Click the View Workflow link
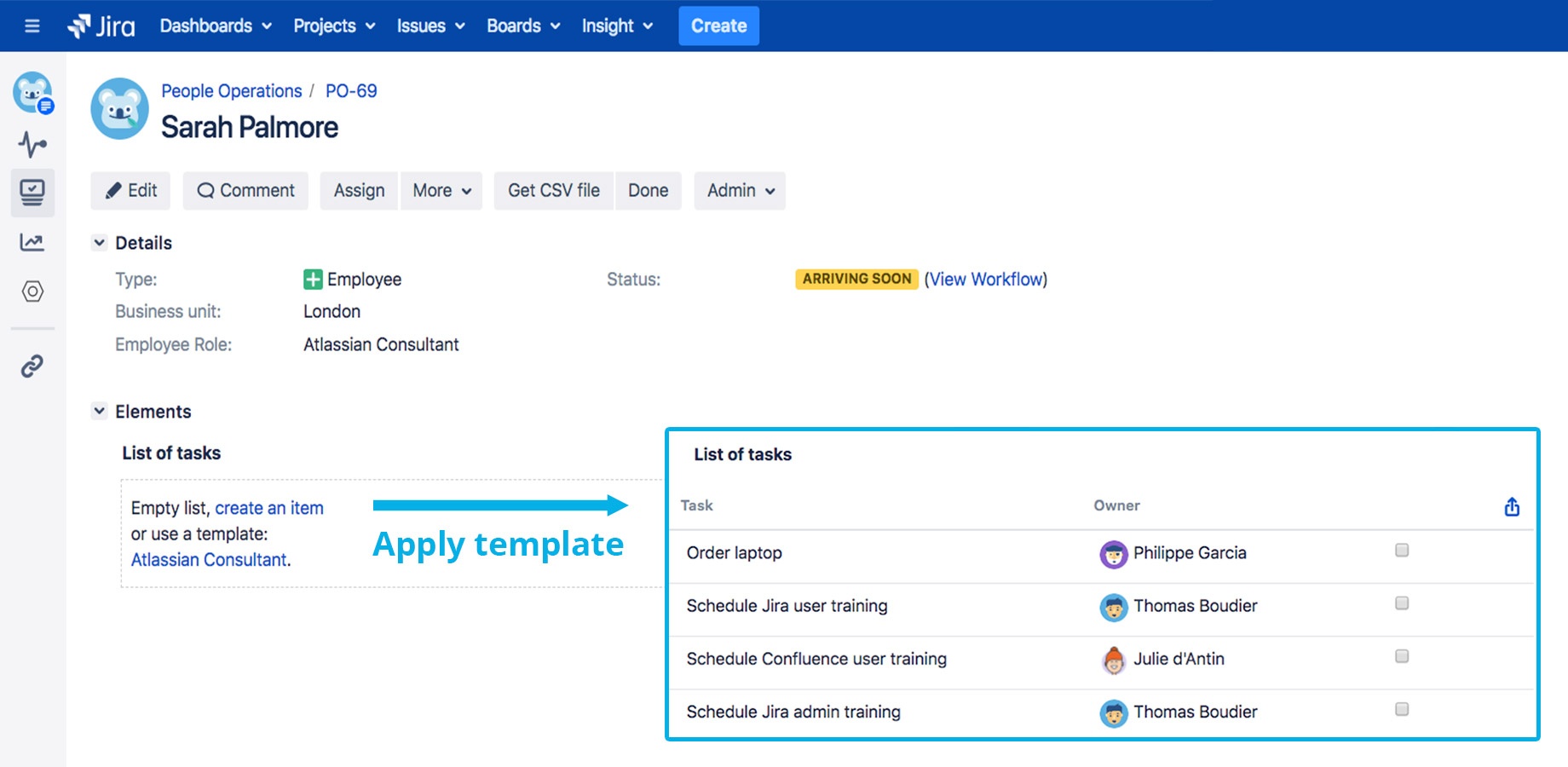The height and width of the screenshot is (767, 1568). pos(986,280)
